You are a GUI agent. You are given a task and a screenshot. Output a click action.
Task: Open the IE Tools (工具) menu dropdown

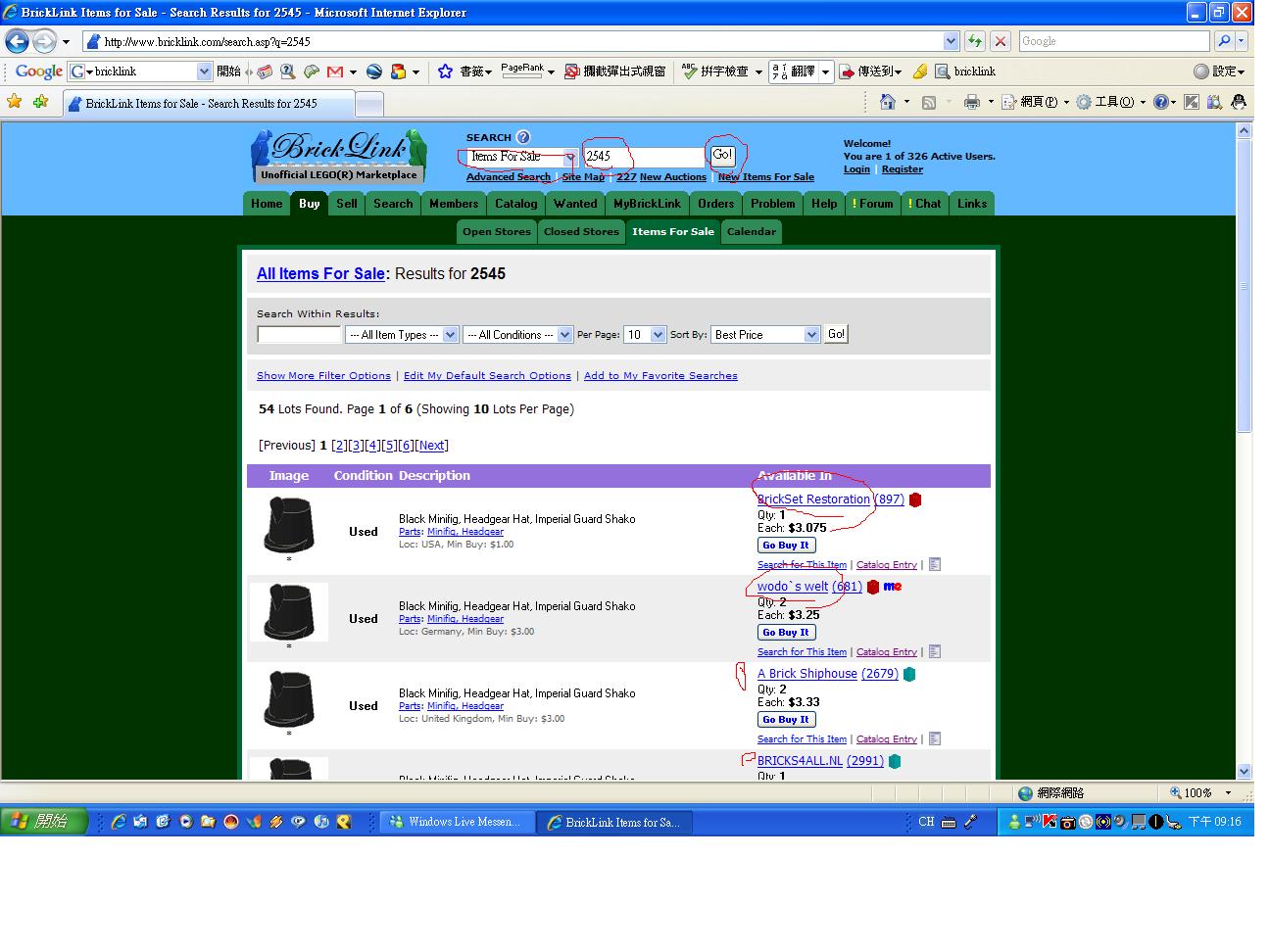(1110, 102)
